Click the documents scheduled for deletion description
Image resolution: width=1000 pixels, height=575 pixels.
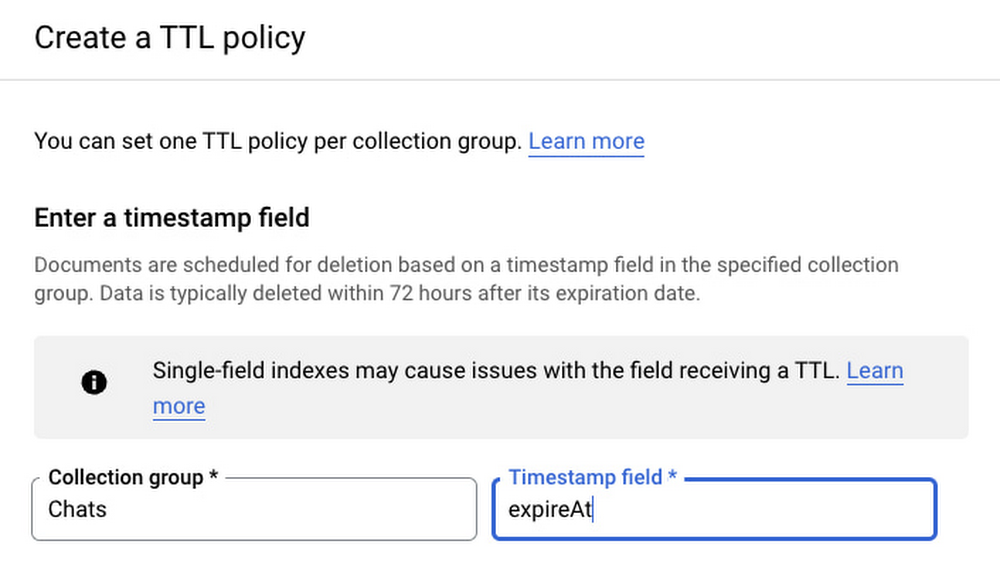(x=466, y=266)
